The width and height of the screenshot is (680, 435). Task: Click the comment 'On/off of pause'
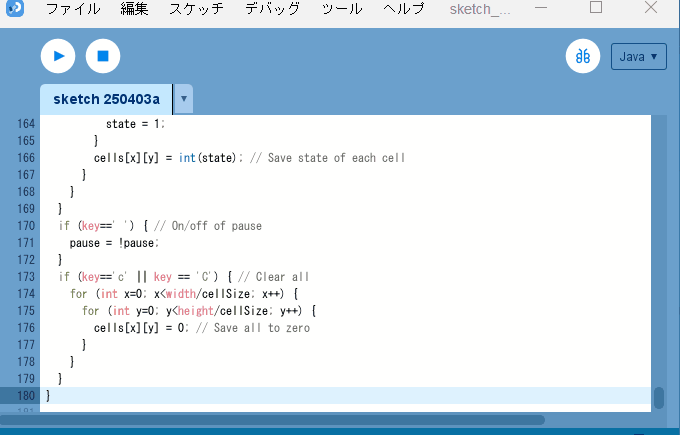click(x=216, y=226)
